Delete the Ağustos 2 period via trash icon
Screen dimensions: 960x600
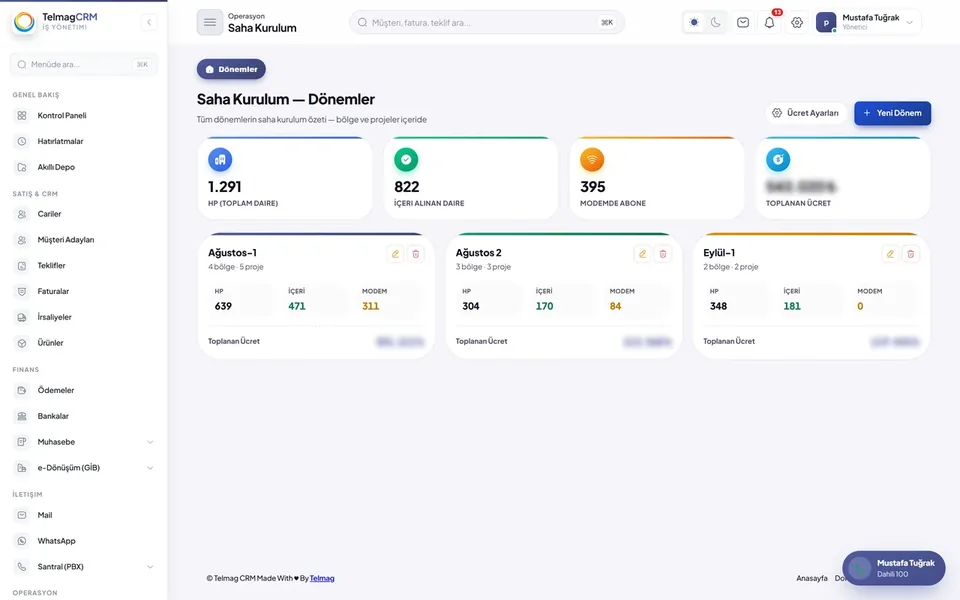pos(662,254)
